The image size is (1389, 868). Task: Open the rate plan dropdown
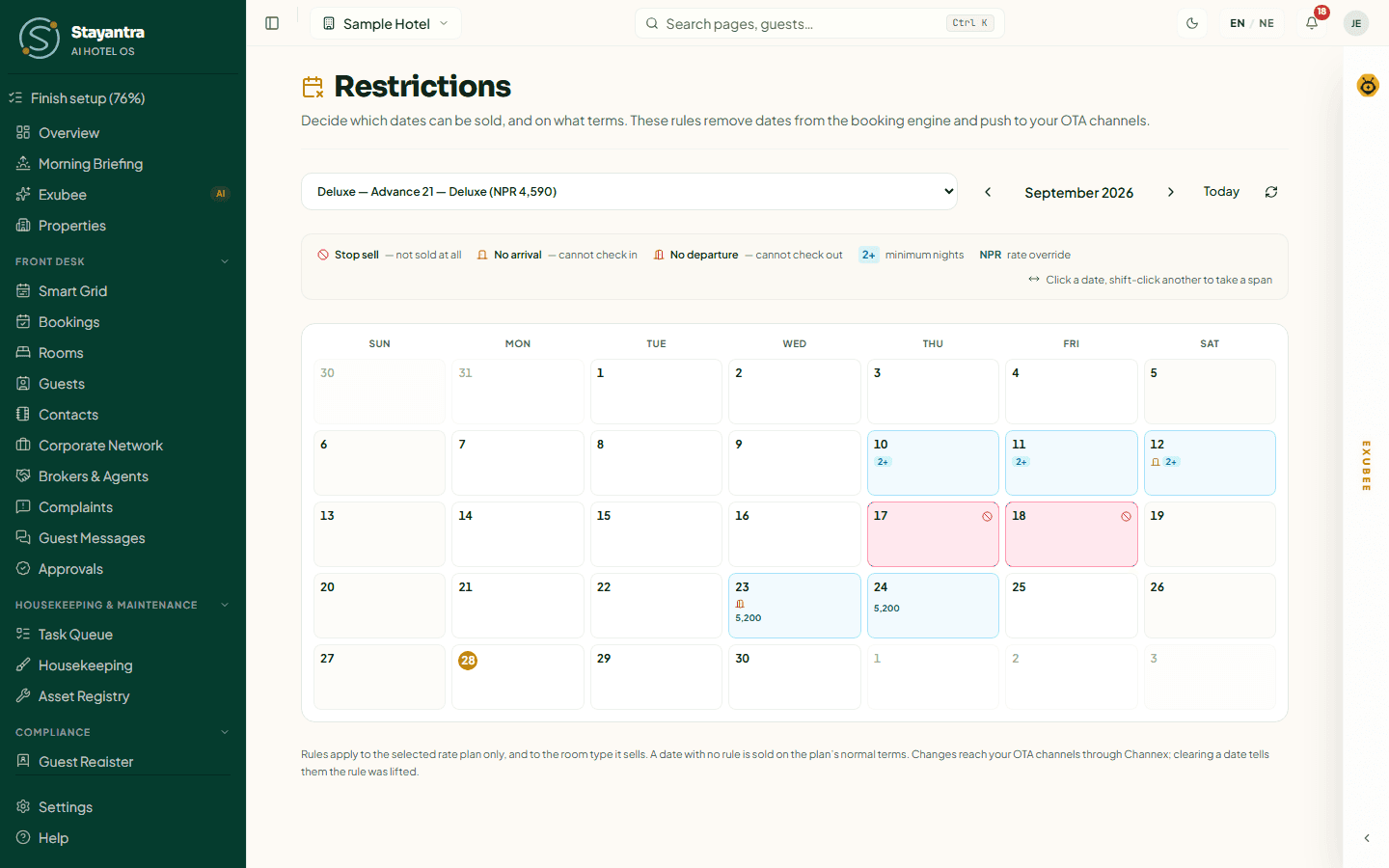(629, 191)
